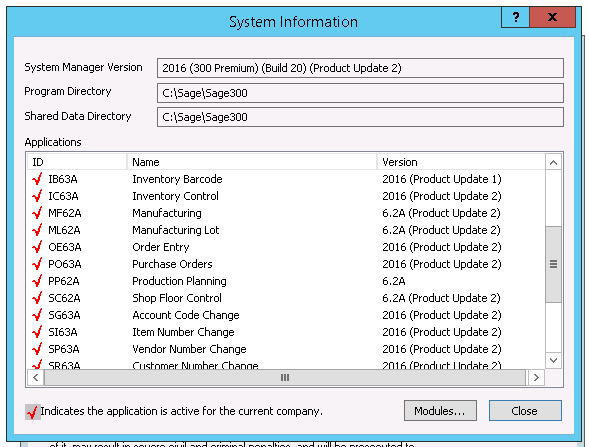Select the Inventory Control row name
This screenshot has height=447, width=589.
pyautogui.click(x=175, y=196)
